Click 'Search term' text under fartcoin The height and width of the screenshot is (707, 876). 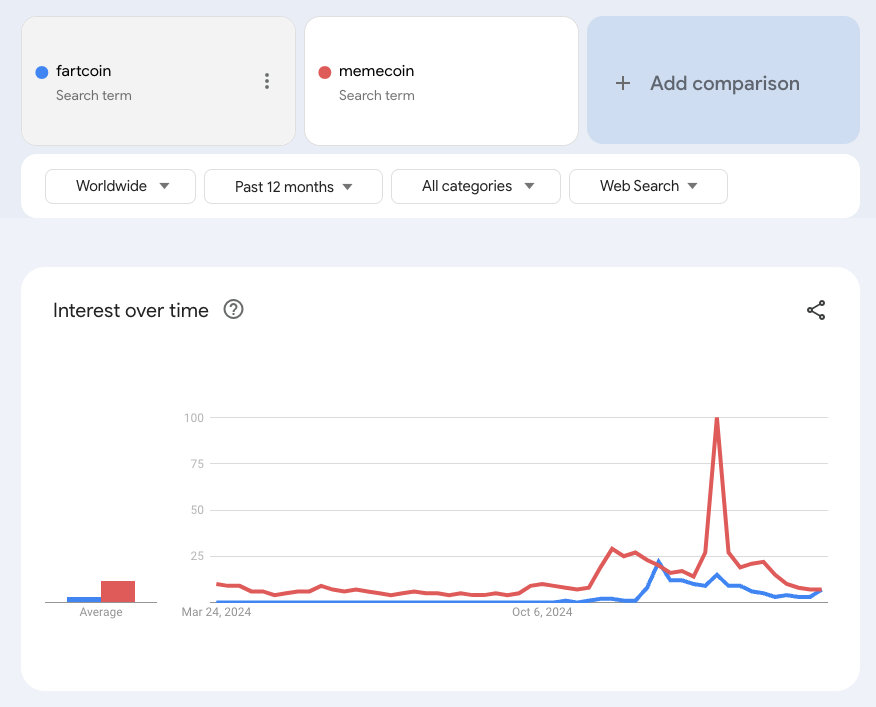(x=94, y=96)
